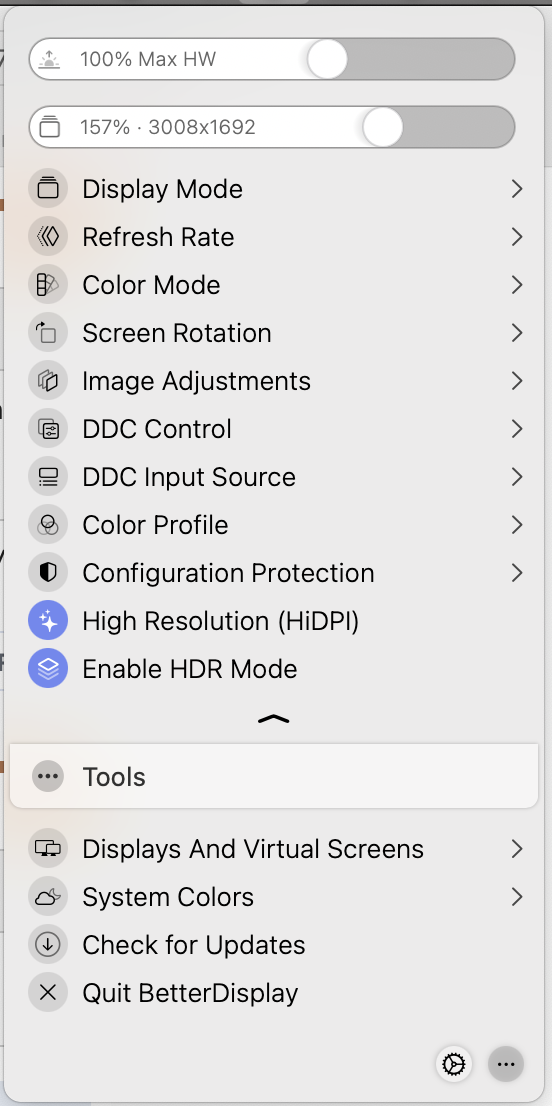The image size is (552, 1106).
Task: Open the Configuration Protection menu item
Action: point(276,573)
